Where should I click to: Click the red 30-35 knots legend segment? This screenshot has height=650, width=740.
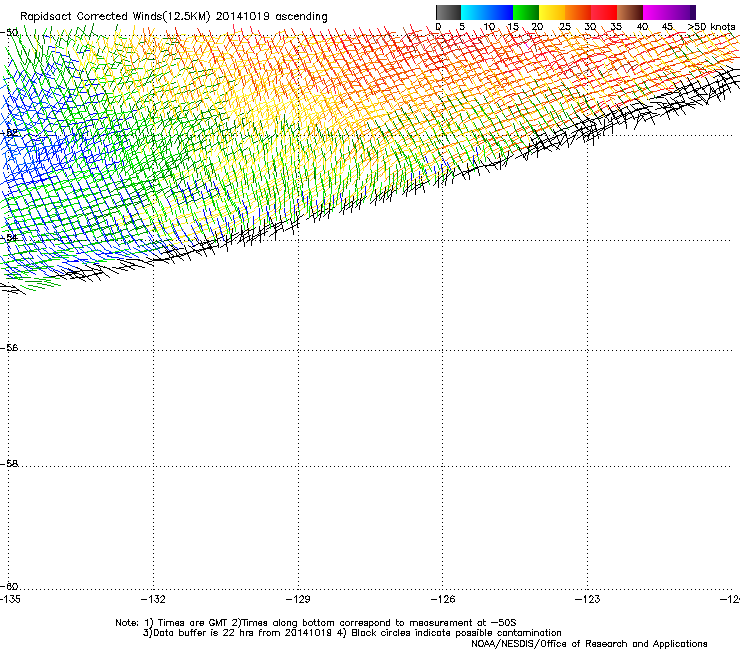(x=604, y=12)
